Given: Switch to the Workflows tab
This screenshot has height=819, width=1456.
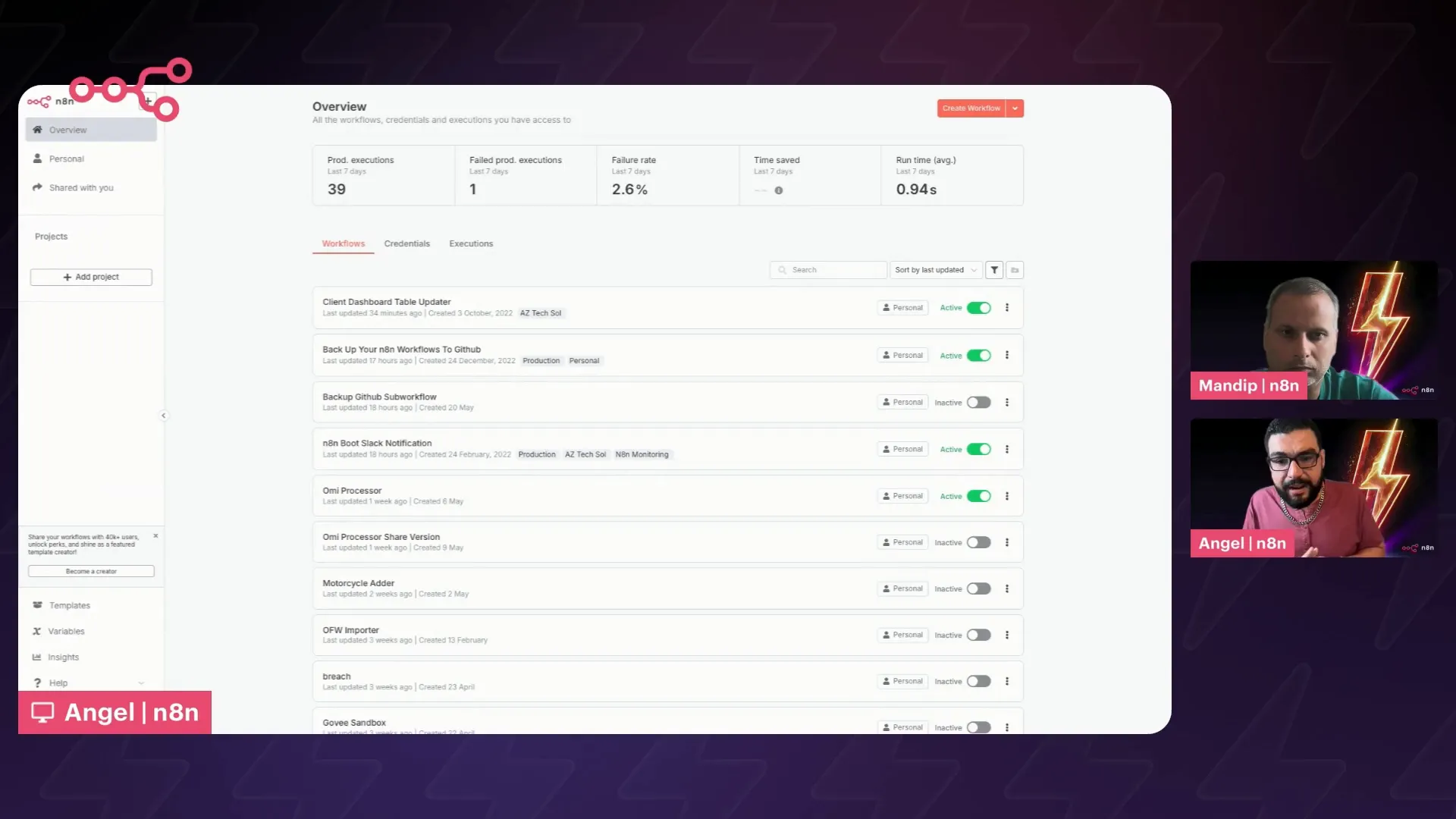Looking at the screenshot, I should [344, 244].
